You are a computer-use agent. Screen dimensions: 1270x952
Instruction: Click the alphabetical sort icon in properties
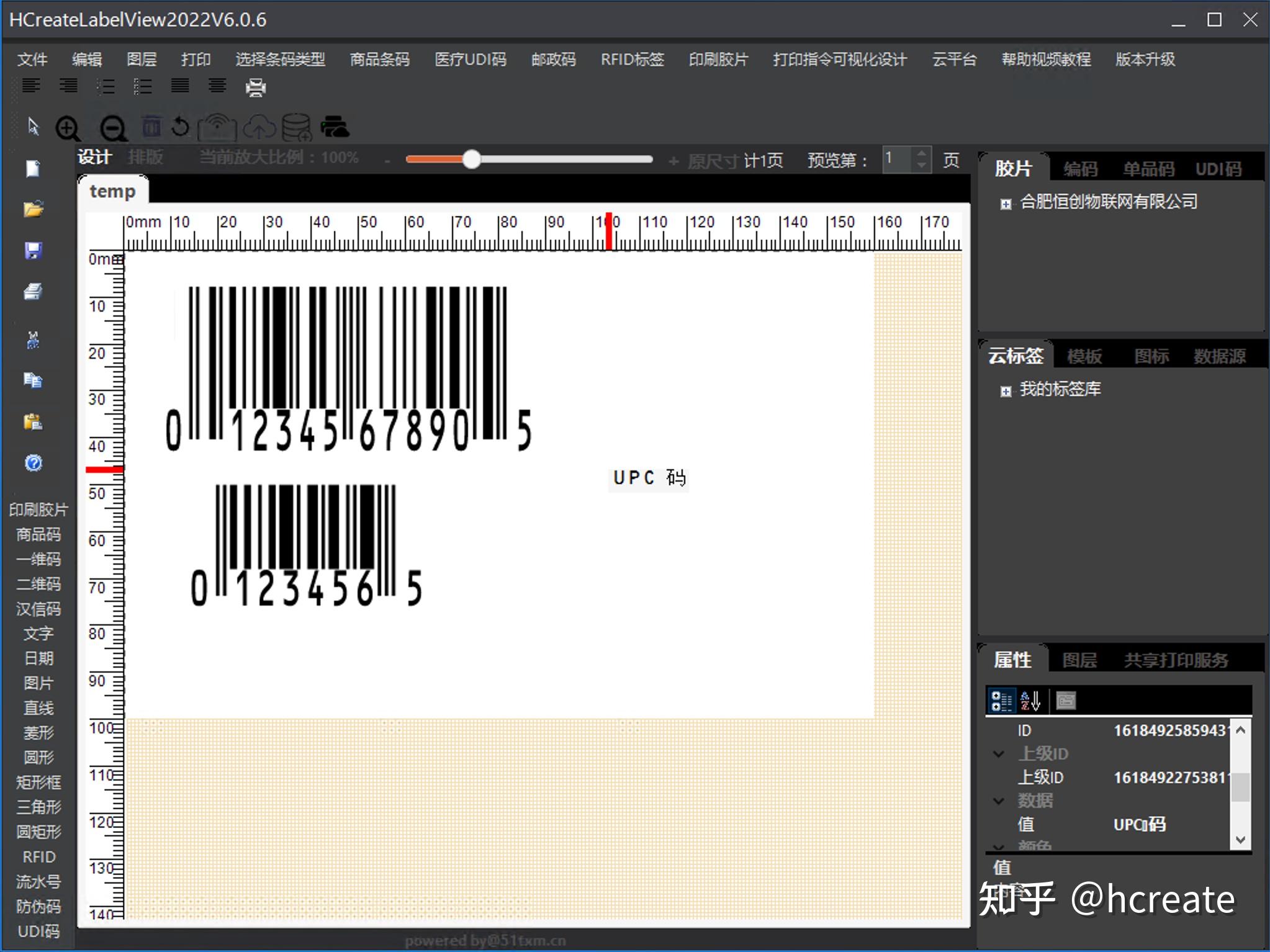point(1030,701)
